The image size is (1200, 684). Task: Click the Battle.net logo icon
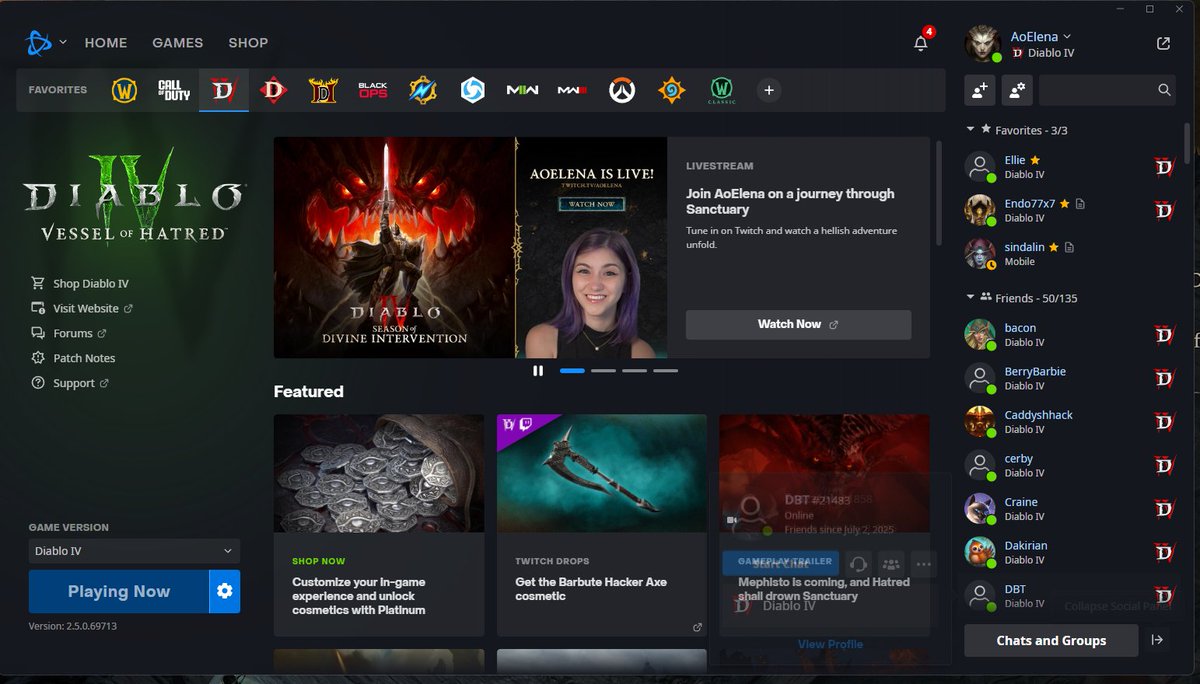coord(39,42)
